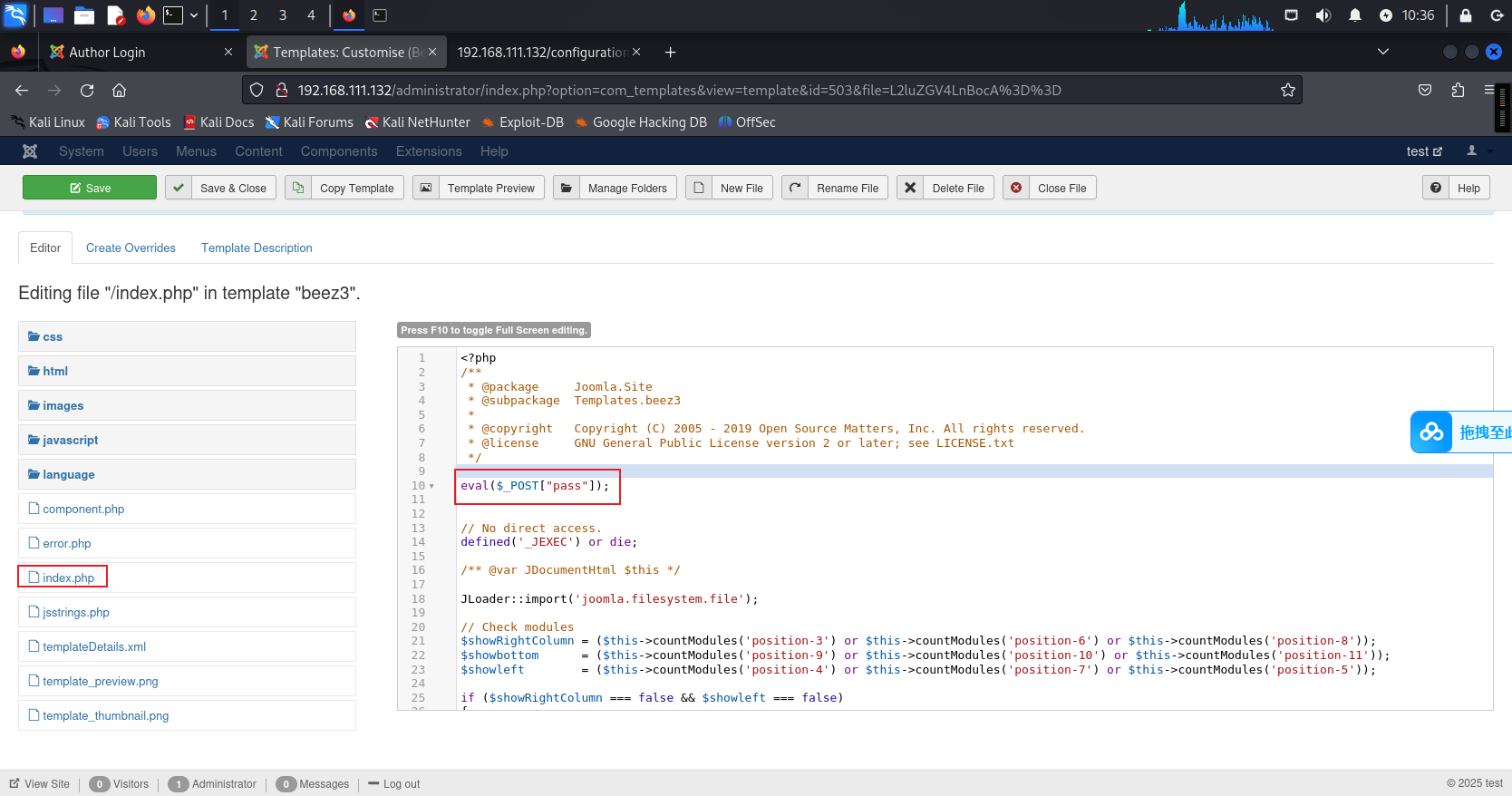Bookmark this page with the star icon
The height and width of the screenshot is (796, 1512).
click(x=1287, y=90)
